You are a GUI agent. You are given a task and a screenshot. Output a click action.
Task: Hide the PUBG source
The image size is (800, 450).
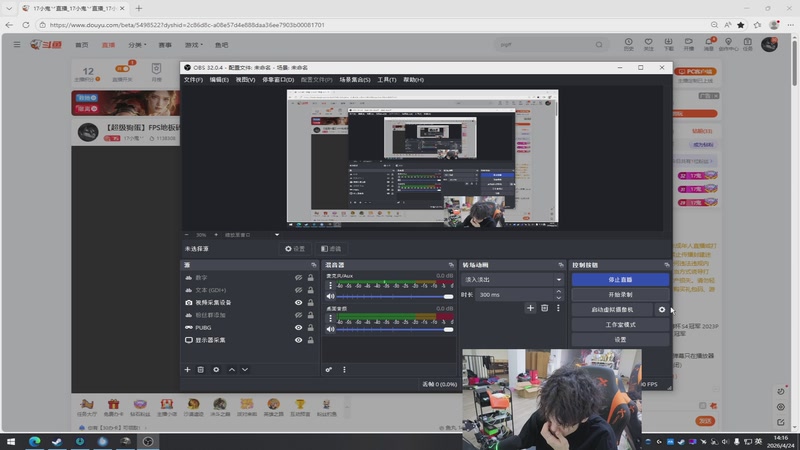298,328
